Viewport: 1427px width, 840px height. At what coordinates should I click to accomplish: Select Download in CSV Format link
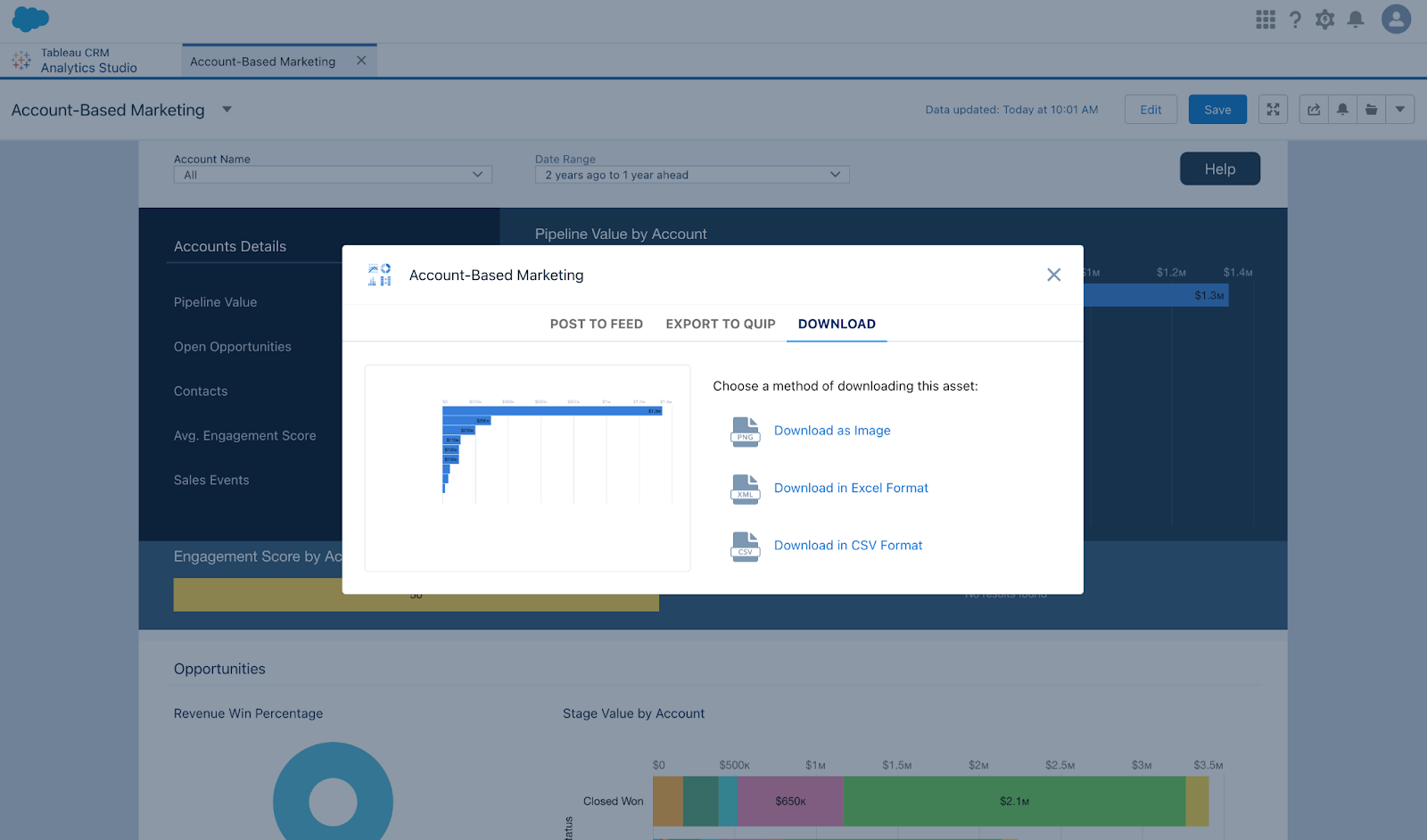point(848,545)
